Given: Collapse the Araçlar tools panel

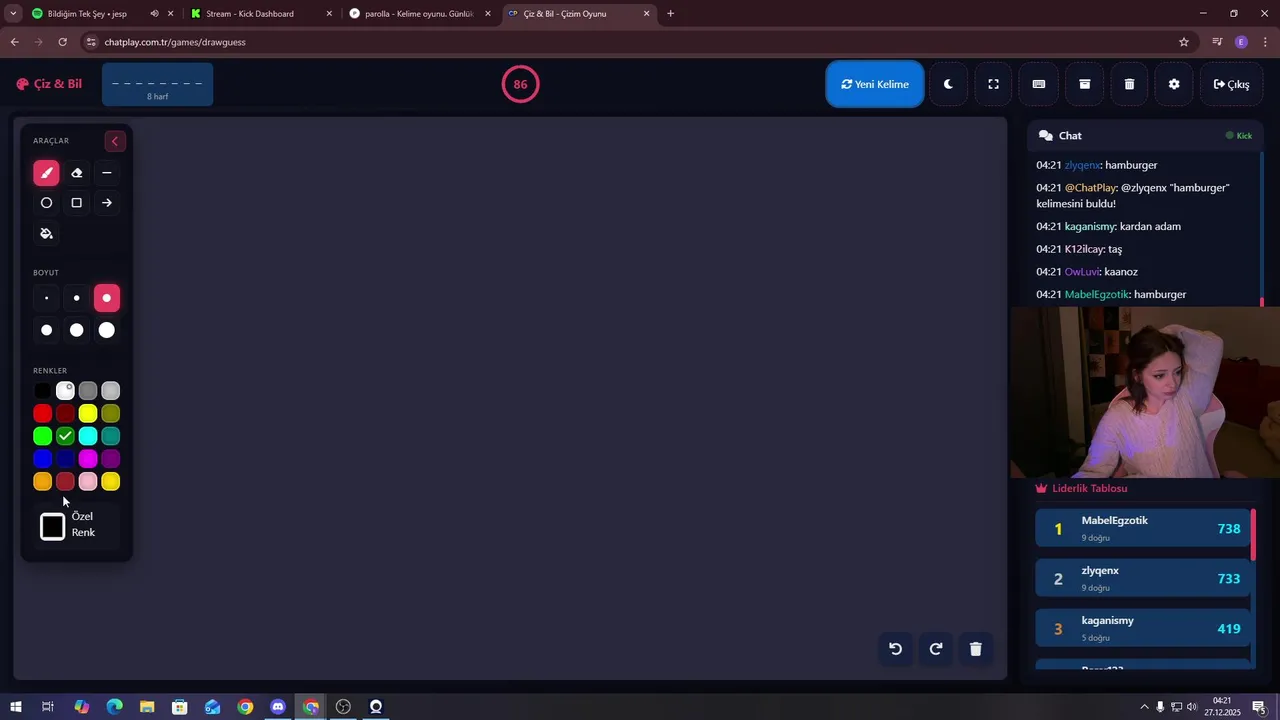Looking at the screenshot, I should click(x=114, y=141).
